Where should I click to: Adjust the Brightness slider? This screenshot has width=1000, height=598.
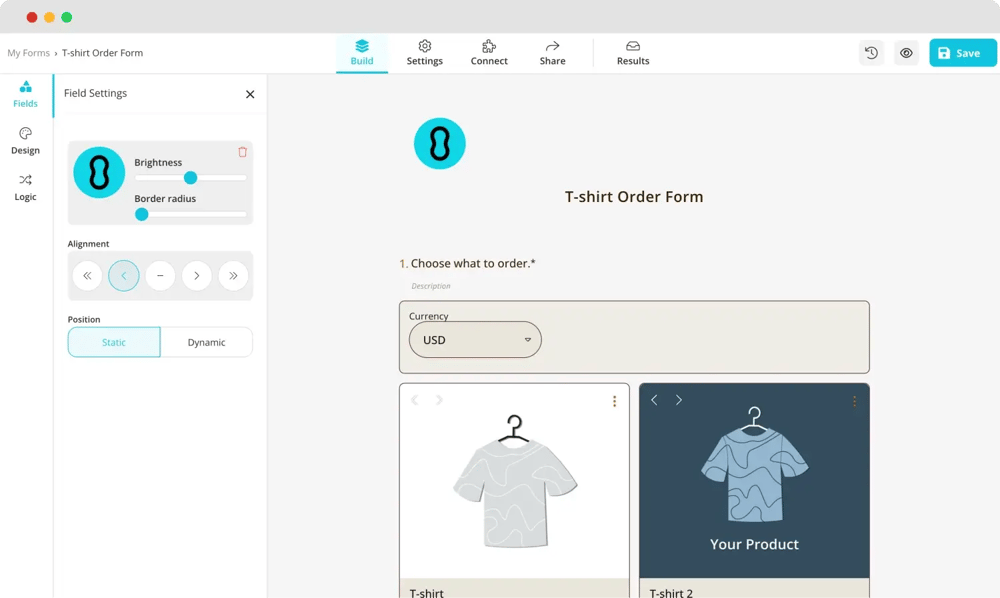(x=190, y=178)
